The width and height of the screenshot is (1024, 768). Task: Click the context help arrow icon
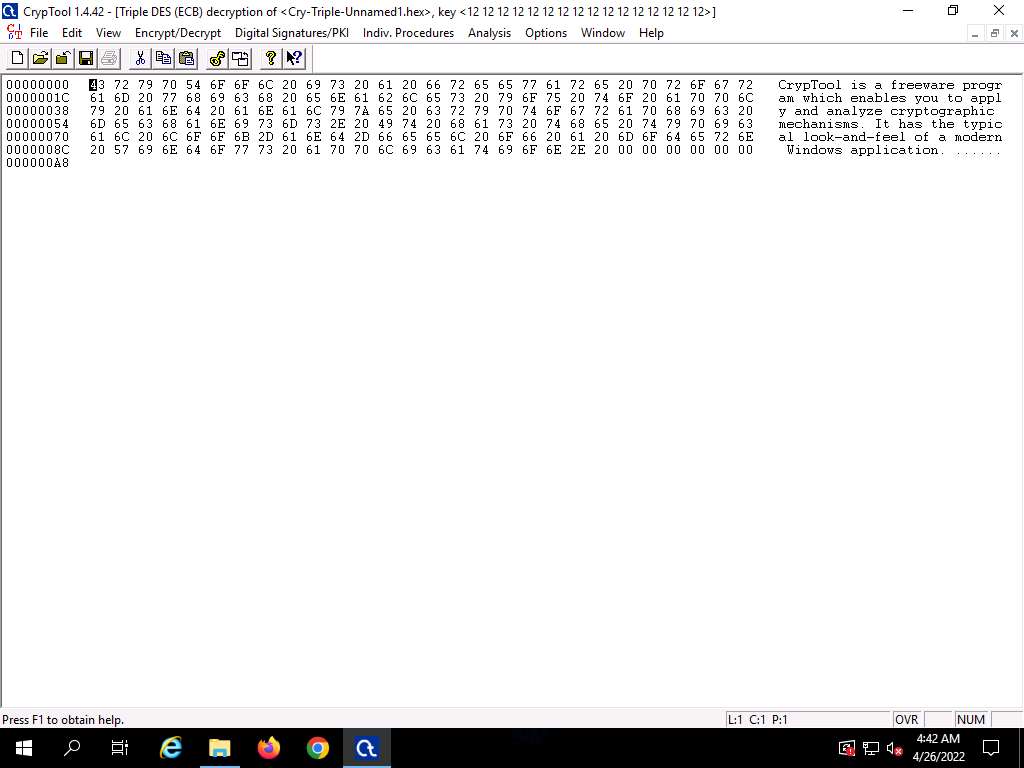coord(294,59)
